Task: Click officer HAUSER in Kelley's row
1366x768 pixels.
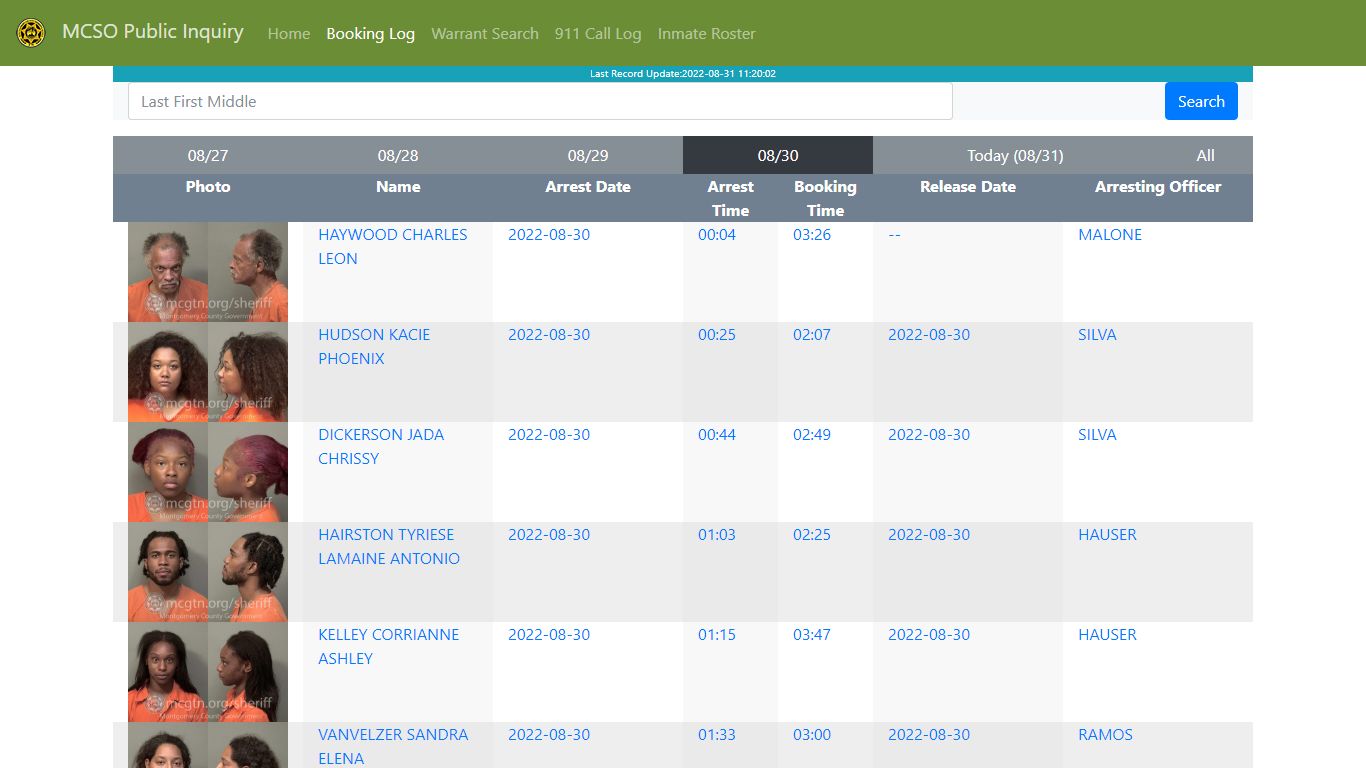Action: 1107,634
